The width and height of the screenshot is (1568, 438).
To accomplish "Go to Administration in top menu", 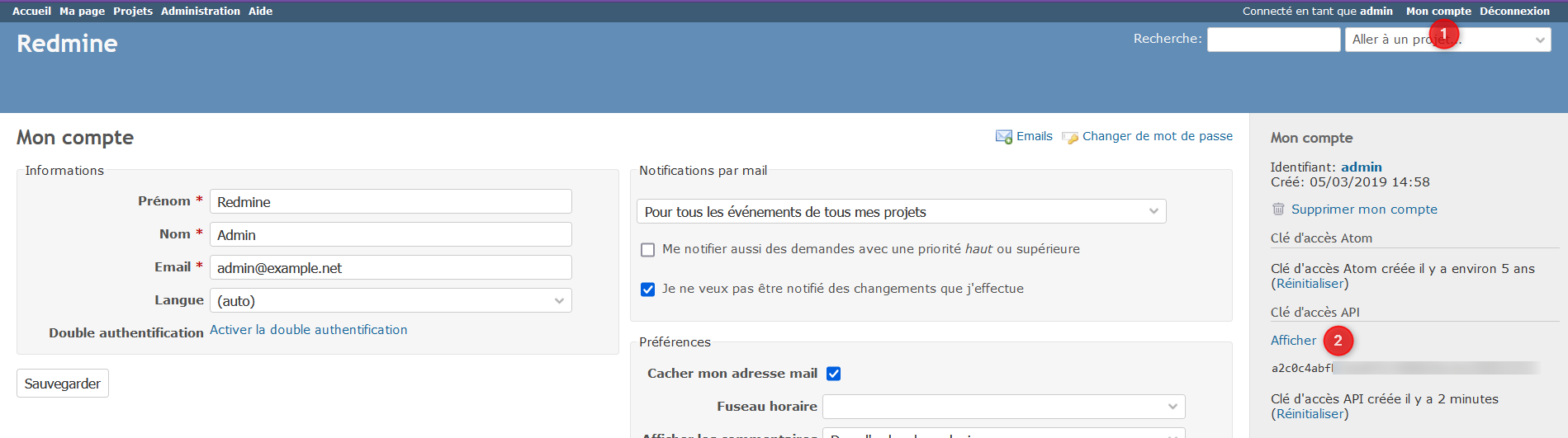I will (201, 11).
